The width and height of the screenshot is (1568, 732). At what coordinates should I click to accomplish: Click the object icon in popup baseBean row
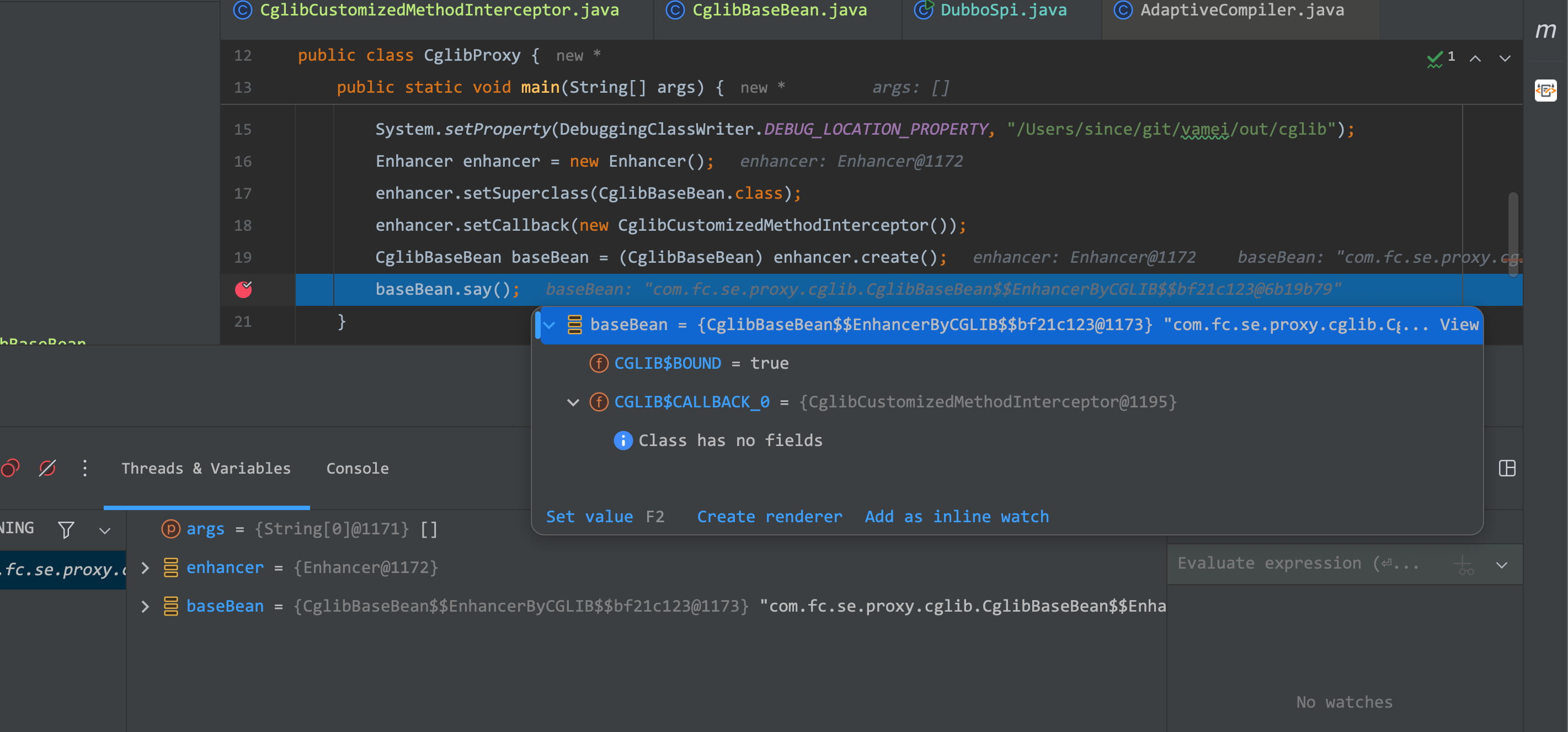click(574, 325)
